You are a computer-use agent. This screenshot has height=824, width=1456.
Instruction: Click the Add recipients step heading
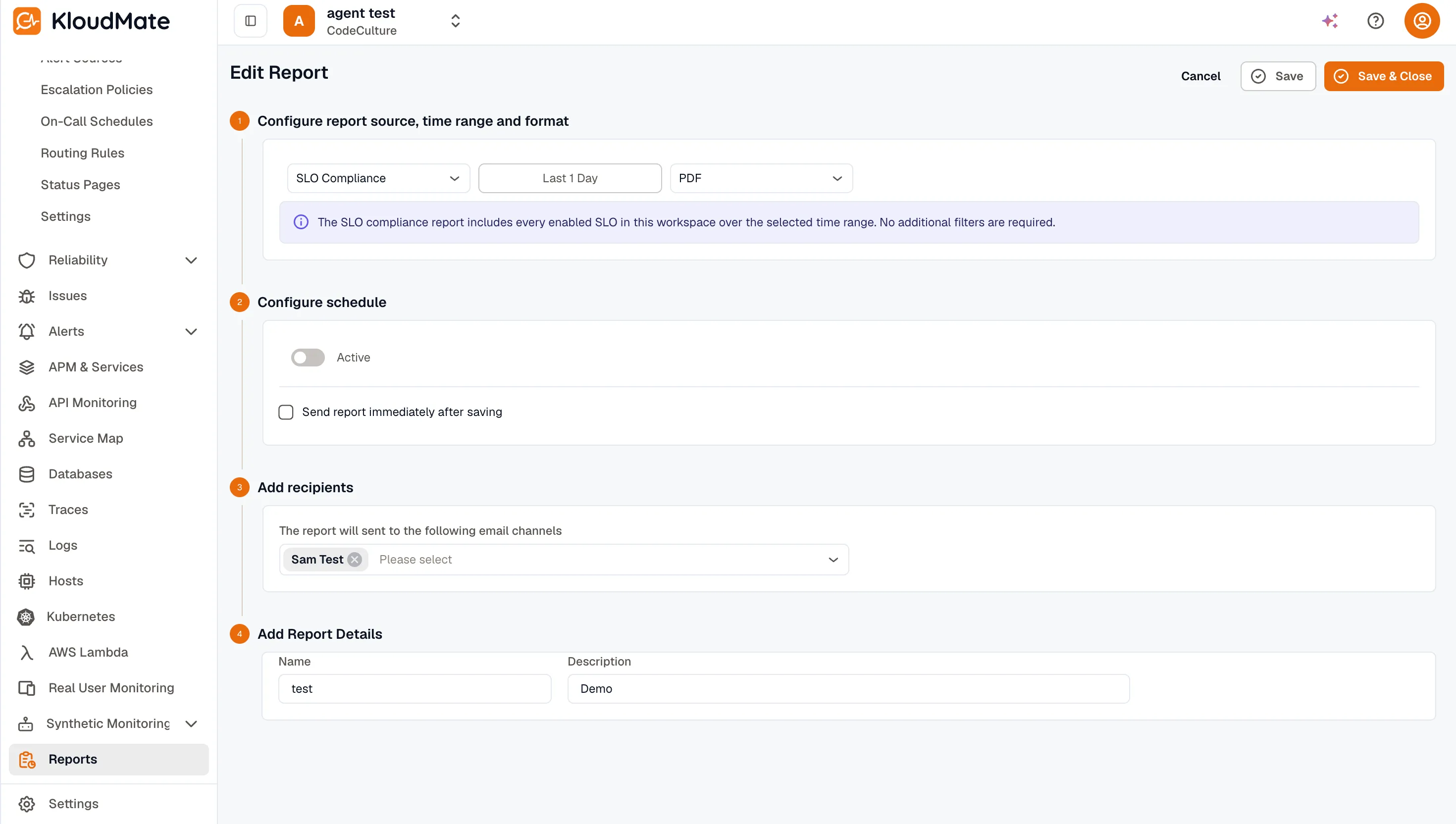305,487
